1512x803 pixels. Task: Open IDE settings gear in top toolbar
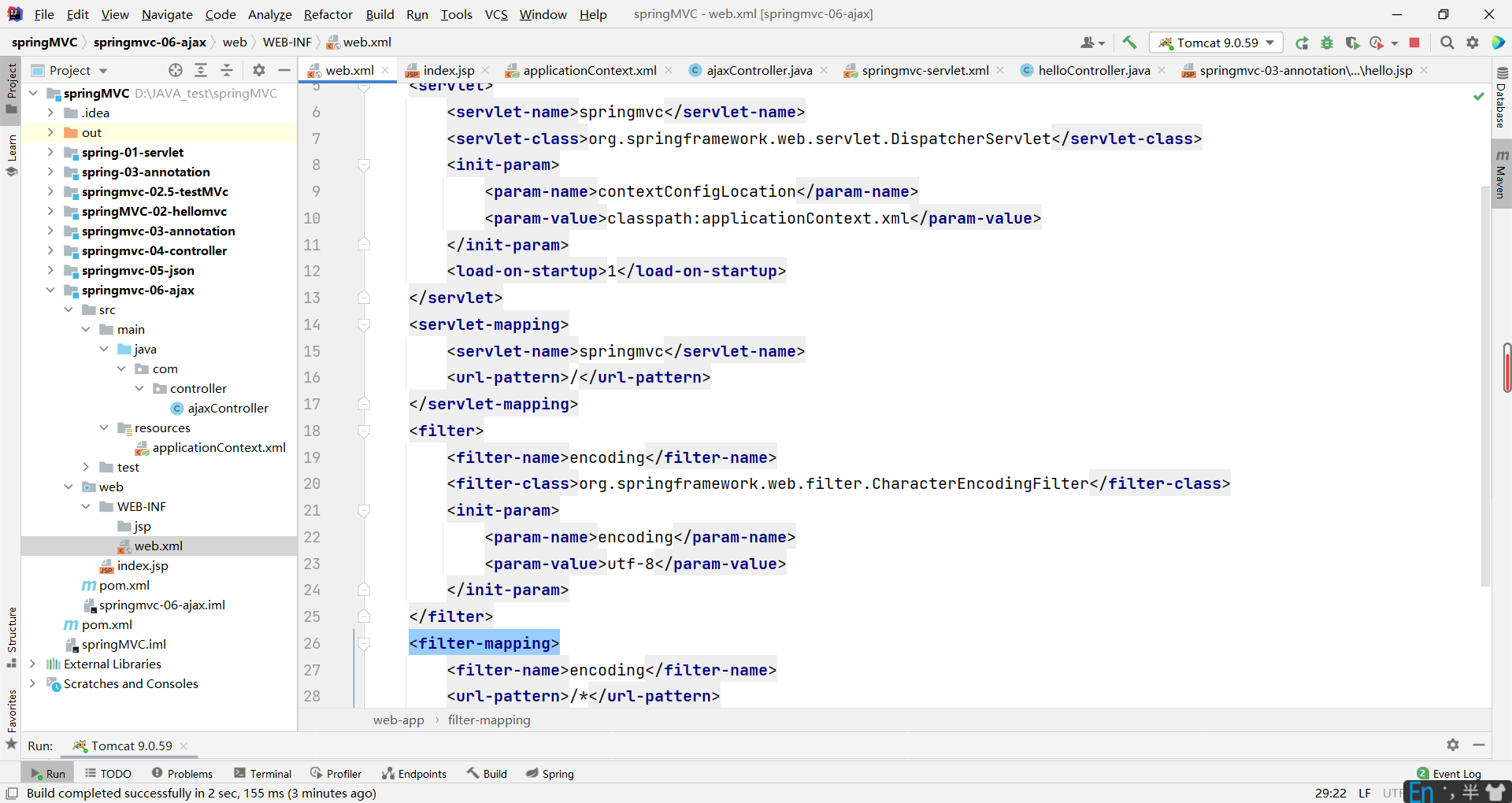(x=1473, y=43)
